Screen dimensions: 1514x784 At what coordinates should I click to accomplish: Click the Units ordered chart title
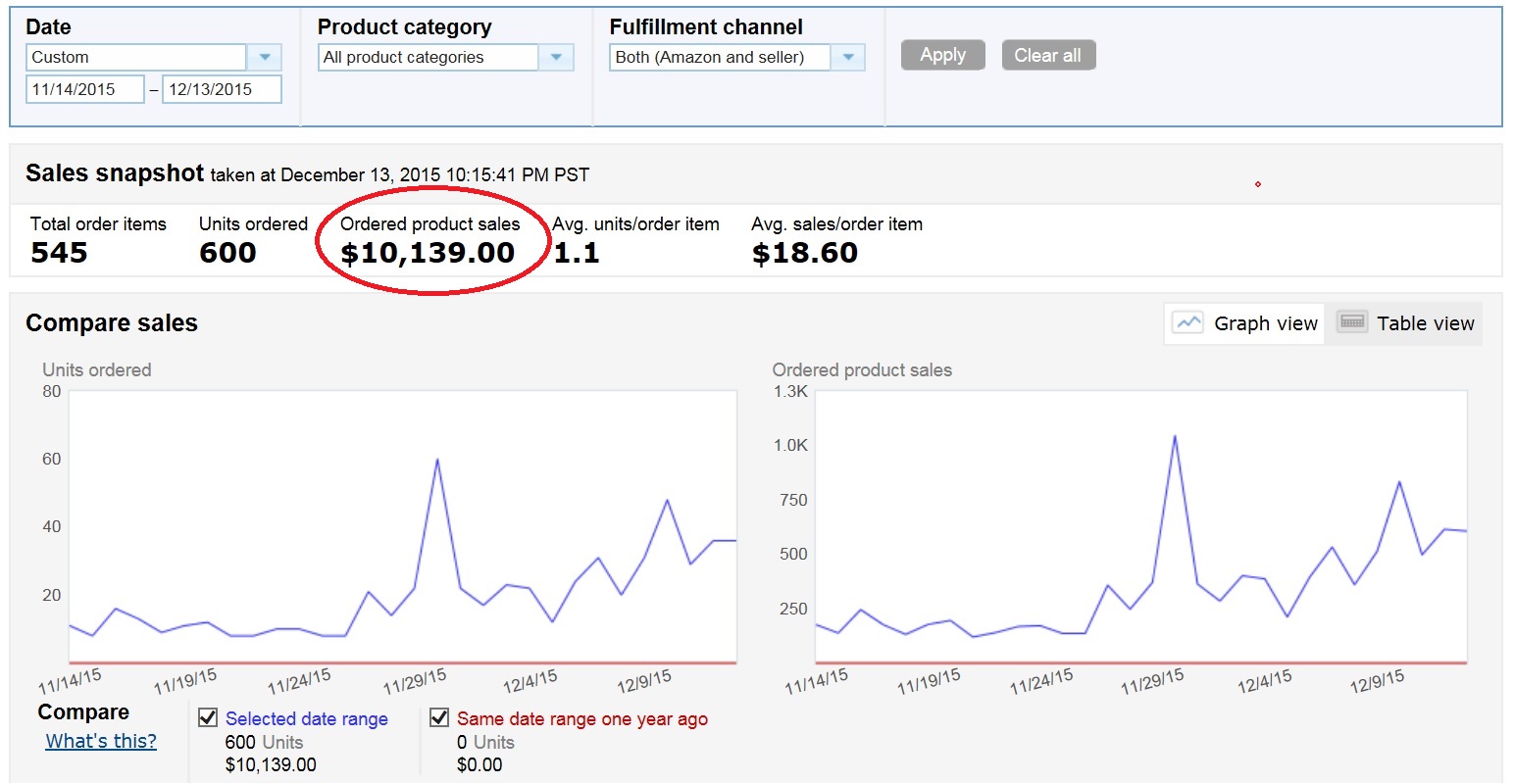97,369
